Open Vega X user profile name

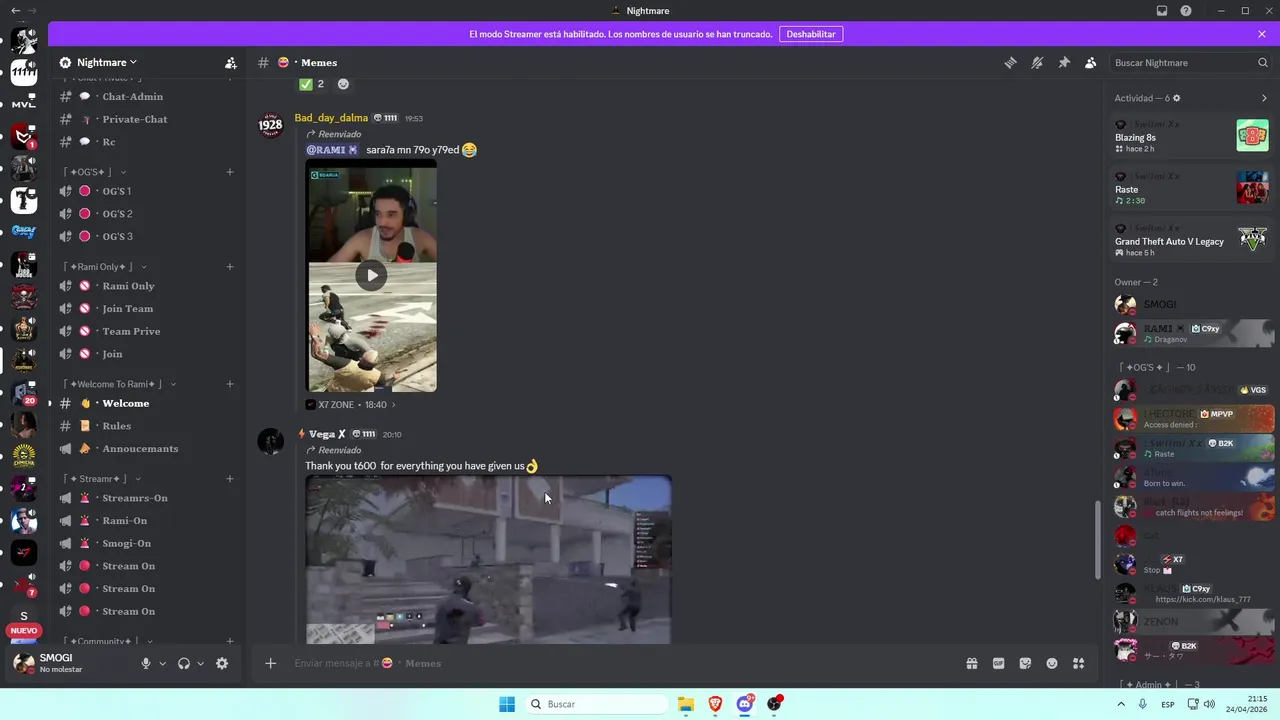point(327,434)
